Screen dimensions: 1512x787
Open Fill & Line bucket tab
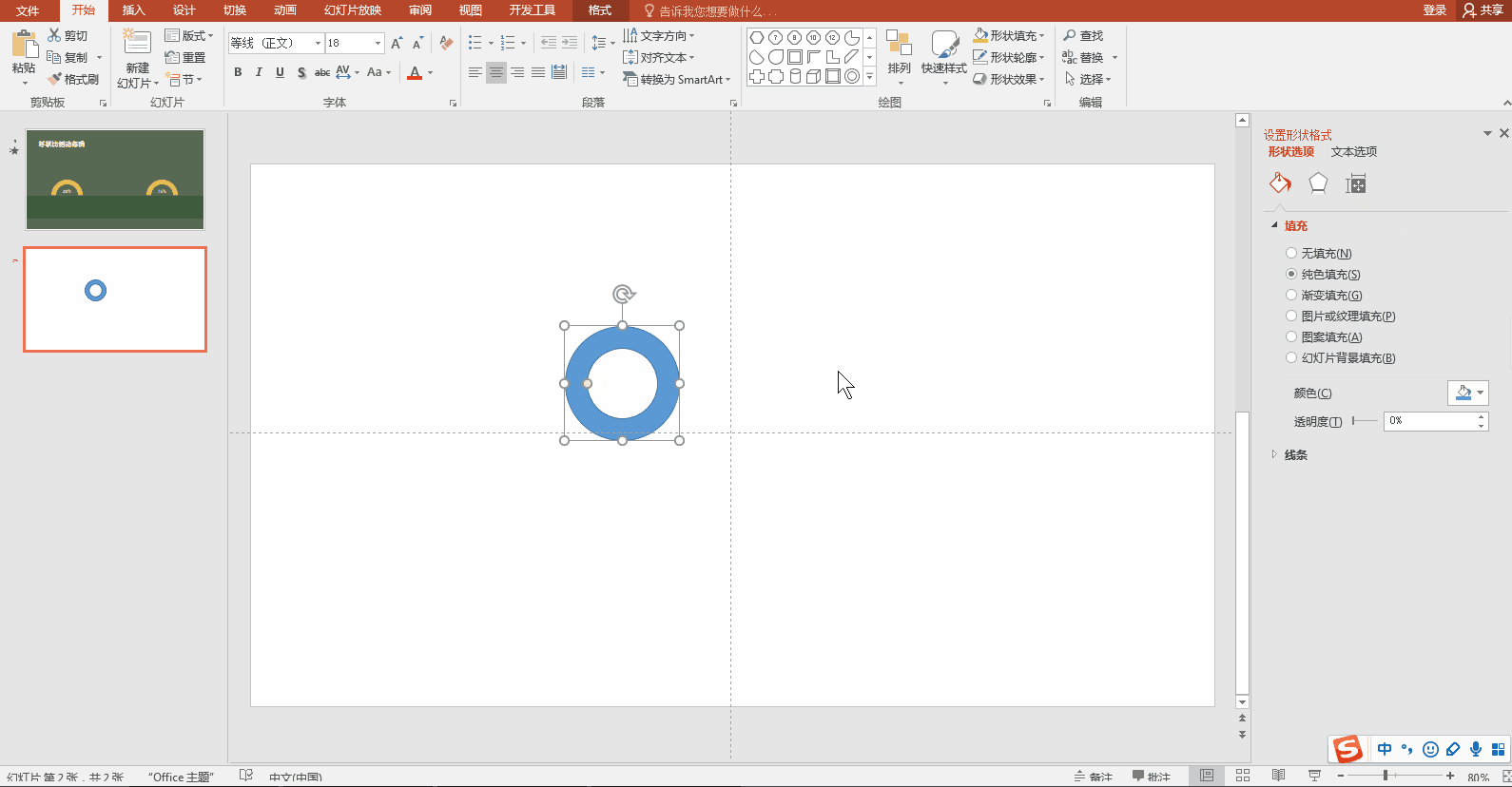pyautogui.click(x=1280, y=183)
